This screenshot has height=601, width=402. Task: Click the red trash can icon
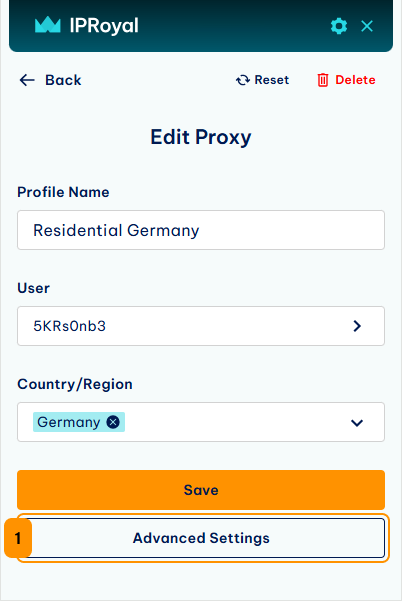coord(323,80)
